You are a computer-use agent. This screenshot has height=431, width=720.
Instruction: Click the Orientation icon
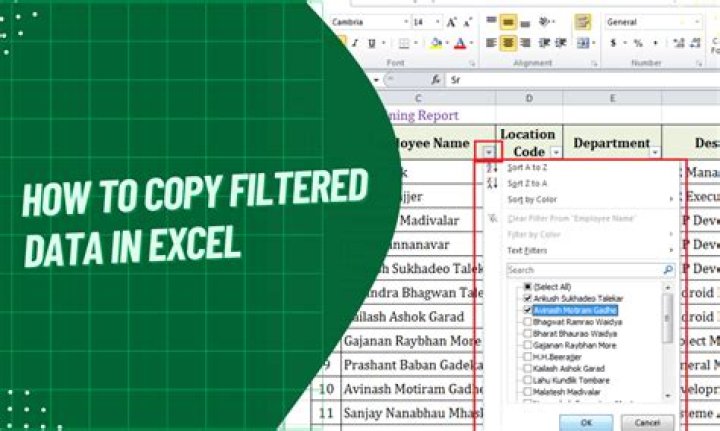pyautogui.click(x=545, y=22)
